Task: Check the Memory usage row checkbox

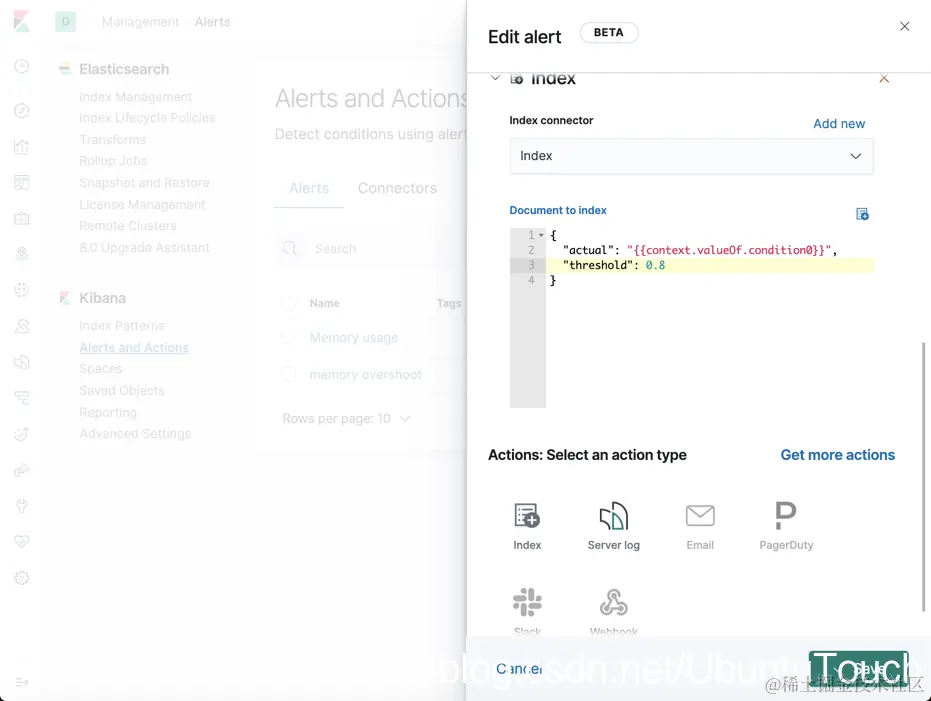Action: point(289,337)
